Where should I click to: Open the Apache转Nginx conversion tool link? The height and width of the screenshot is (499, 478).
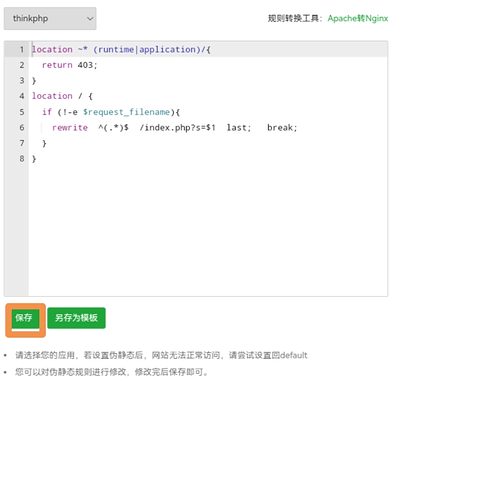(358, 18)
